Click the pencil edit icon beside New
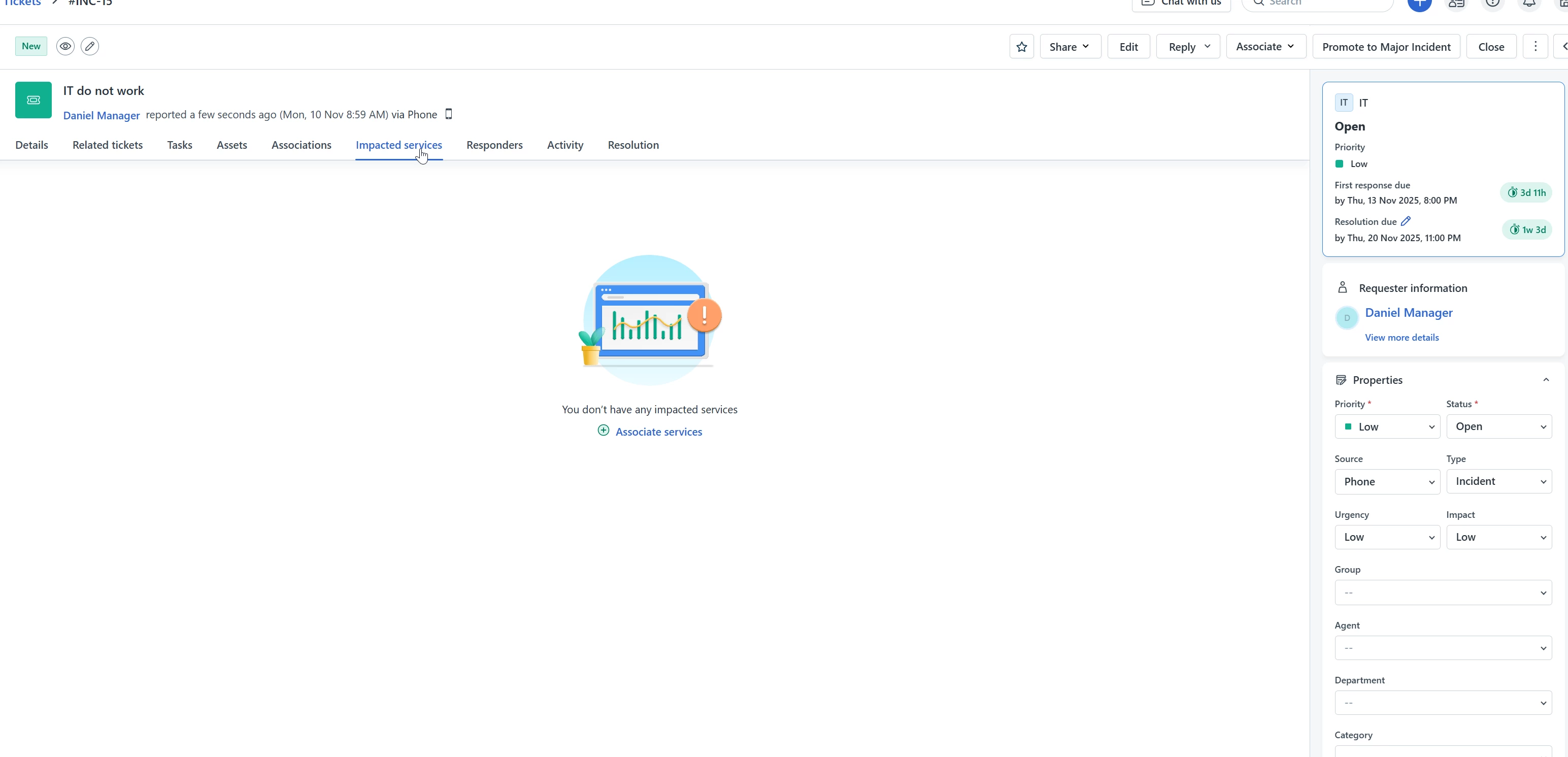Viewport: 1568px width, 757px height. pos(89,46)
